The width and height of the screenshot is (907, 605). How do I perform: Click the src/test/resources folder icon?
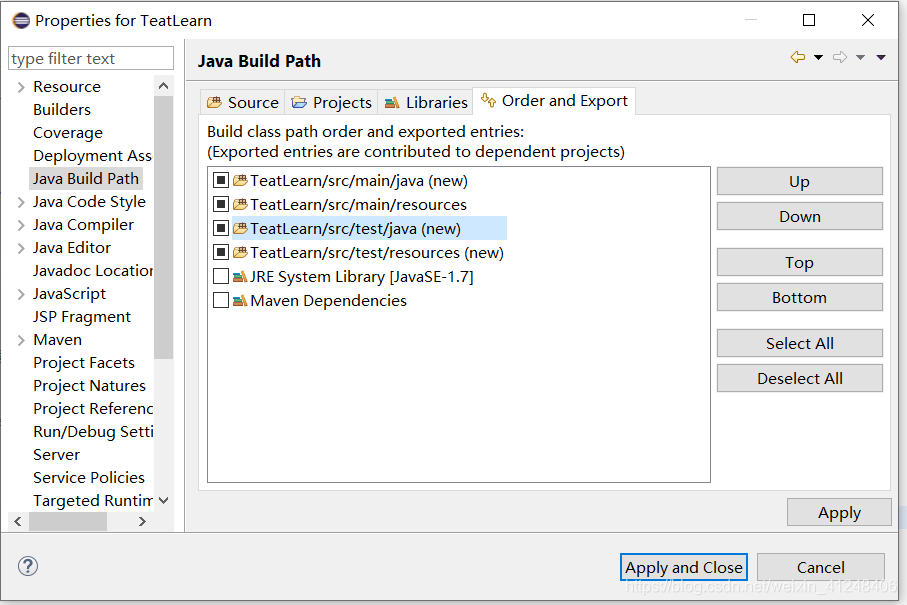(240, 253)
